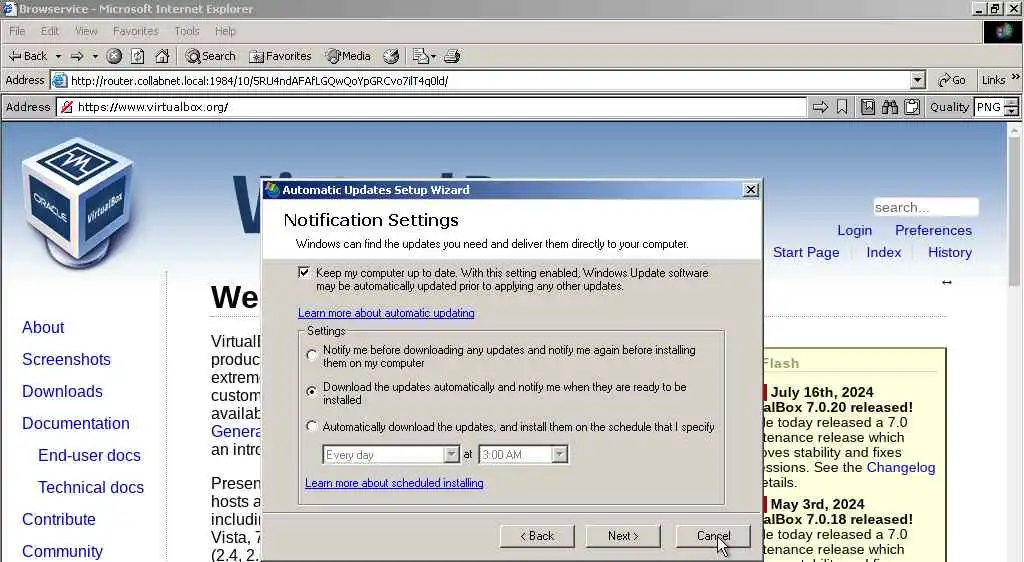Click Browservice navigate arrow icon

(820, 107)
